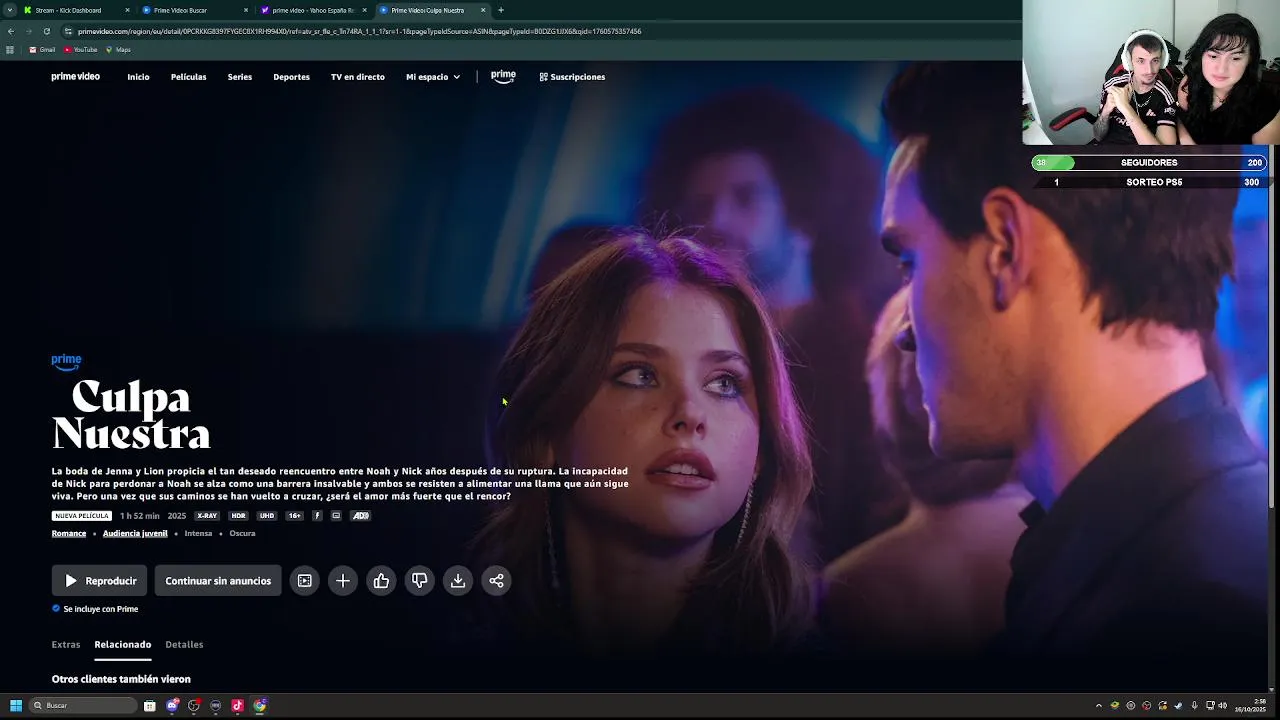Image resolution: width=1280 pixels, height=720 pixels.
Task: Download the movie with download icon
Action: coord(458,581)
